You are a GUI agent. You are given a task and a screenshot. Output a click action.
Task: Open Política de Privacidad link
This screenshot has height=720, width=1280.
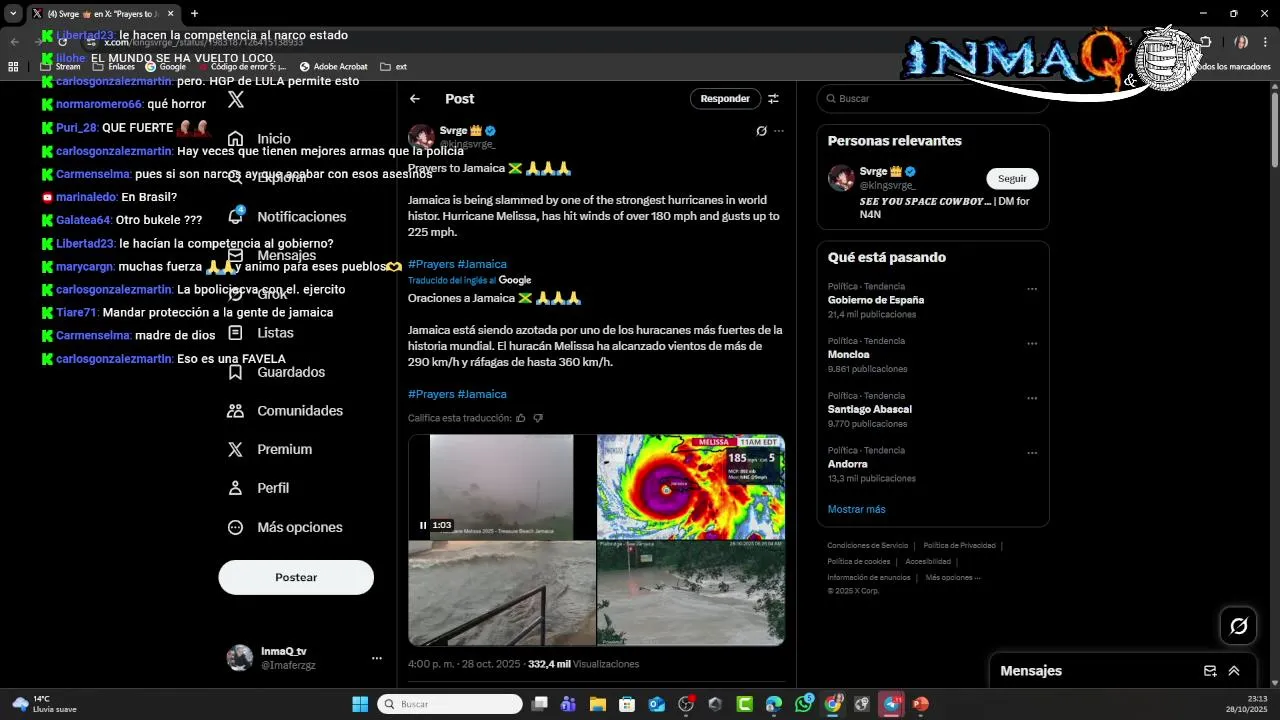(959, 546)
